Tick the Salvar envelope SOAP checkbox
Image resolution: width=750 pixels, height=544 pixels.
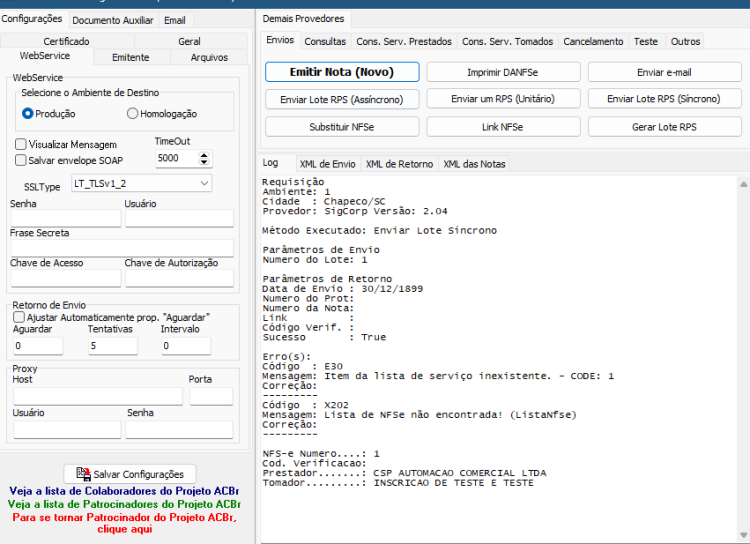21,160
